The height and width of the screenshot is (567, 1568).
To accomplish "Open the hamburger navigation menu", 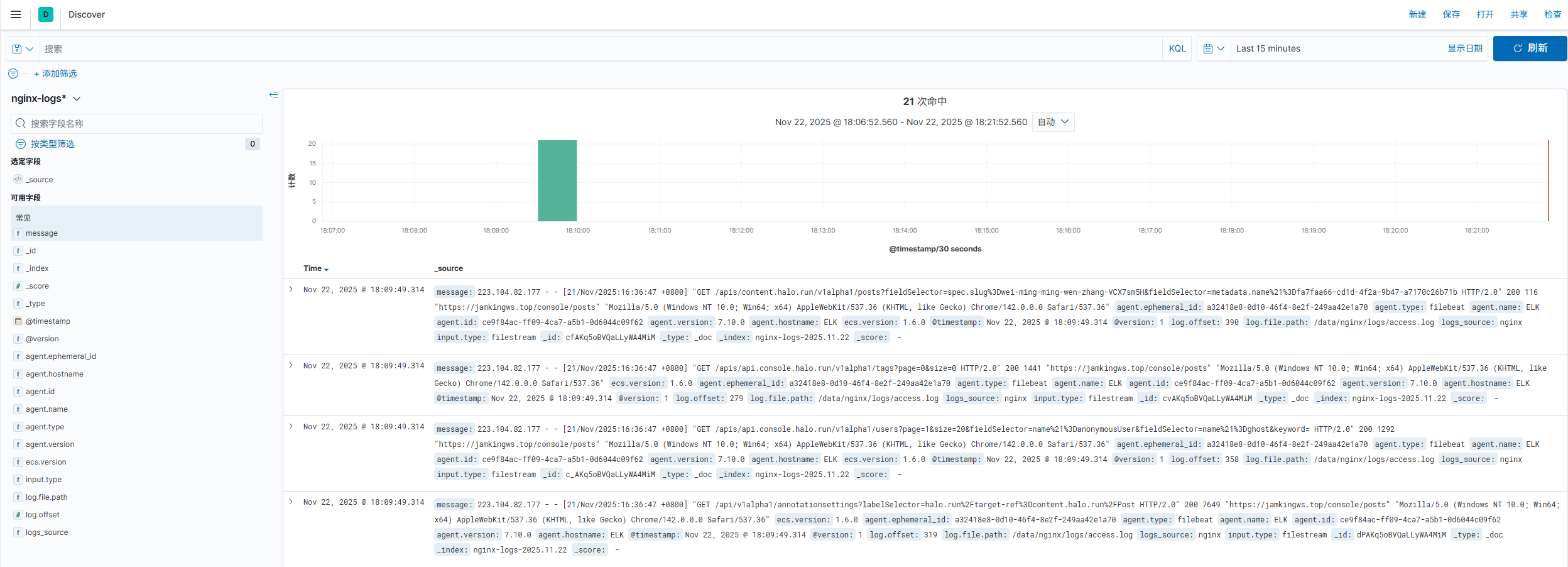I will pyautogui.click(x=16, y=14).
